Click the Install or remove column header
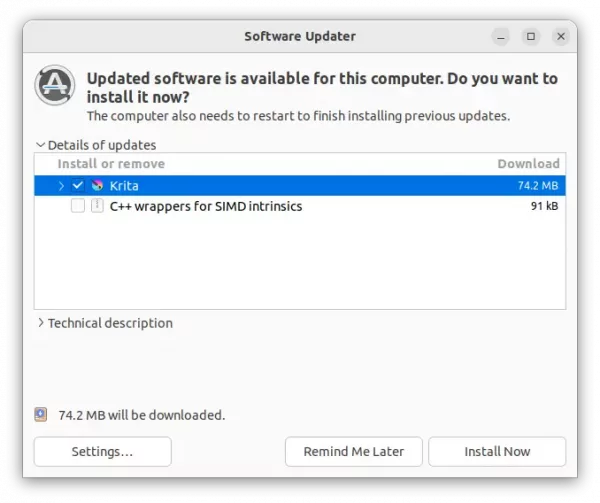This screenshot has height=503, width=600. [111, 164]
